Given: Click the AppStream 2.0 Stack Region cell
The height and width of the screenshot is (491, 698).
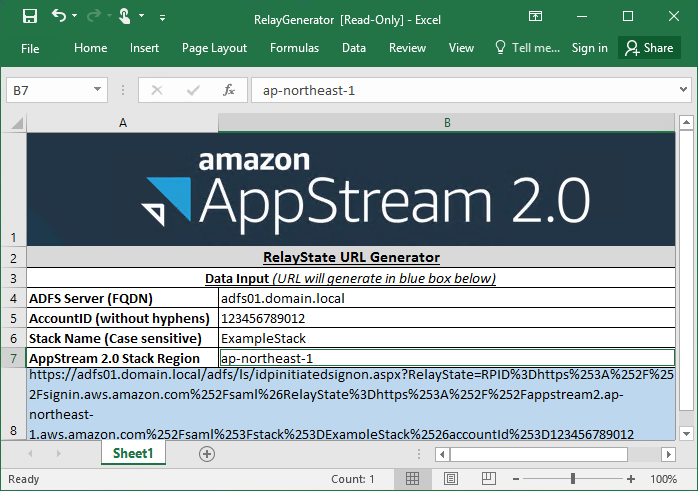Looking at the screenshot, I should click(122, 358).
